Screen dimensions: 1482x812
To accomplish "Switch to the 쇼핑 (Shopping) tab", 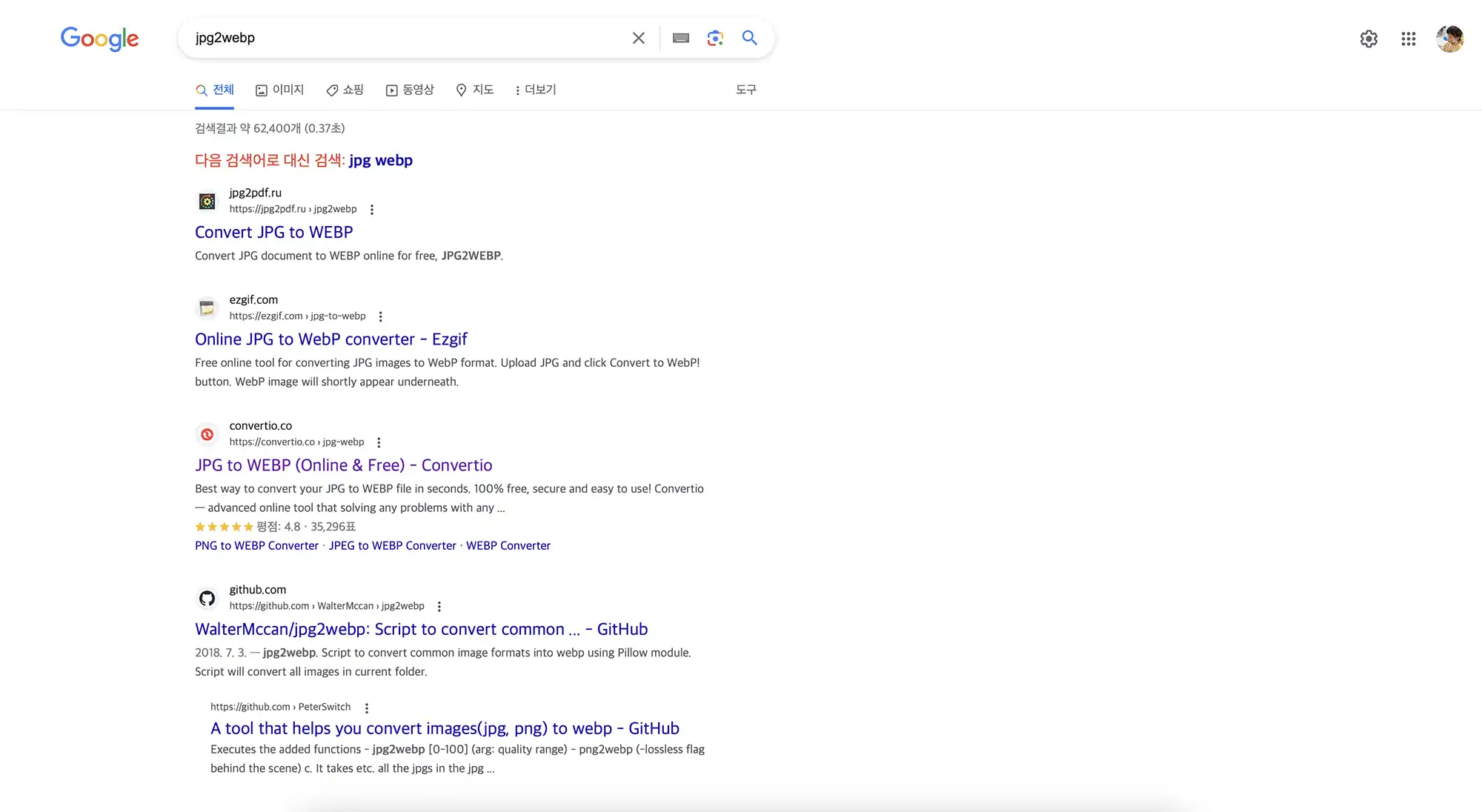I will (345, 90).
